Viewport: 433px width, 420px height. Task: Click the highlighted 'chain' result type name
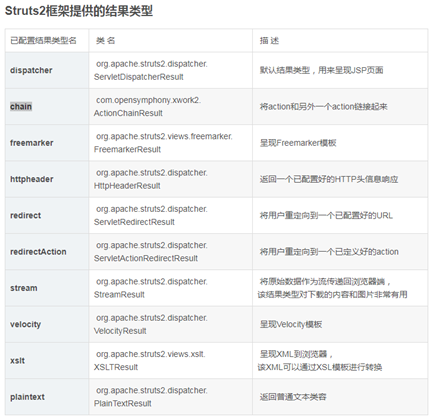click(x=21, y=107)
